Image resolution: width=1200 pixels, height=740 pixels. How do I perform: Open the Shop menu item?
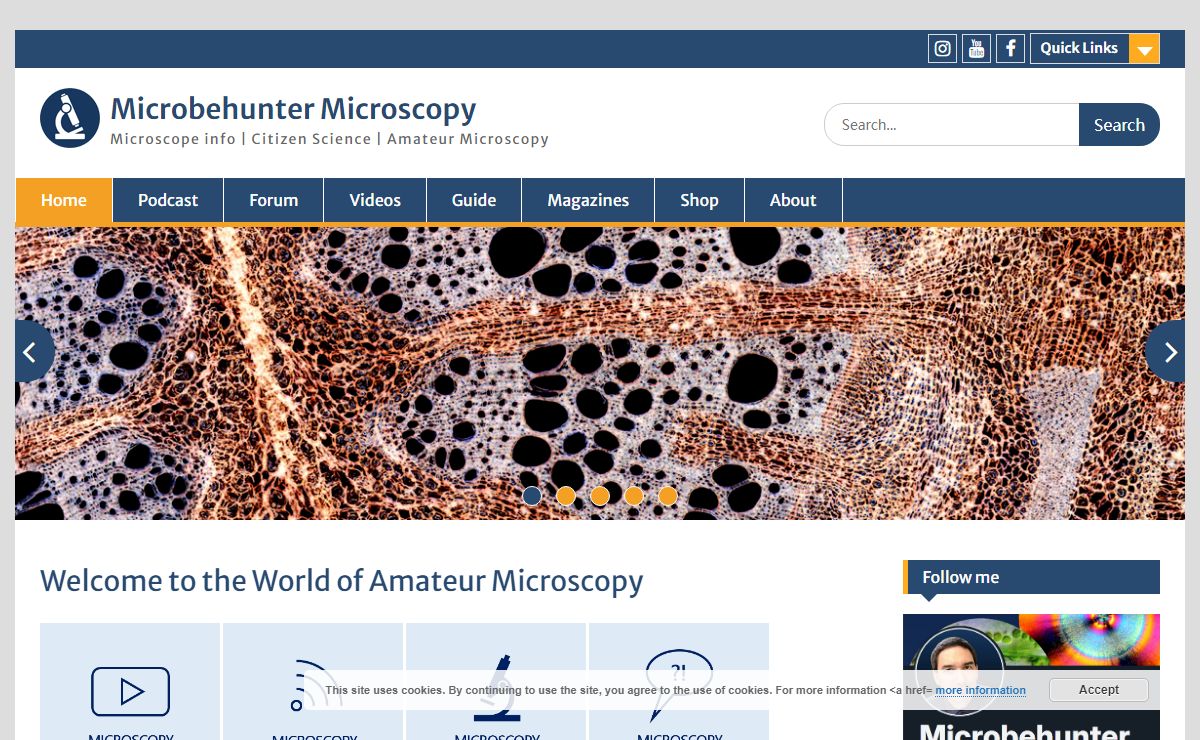(x=699, y=200)
